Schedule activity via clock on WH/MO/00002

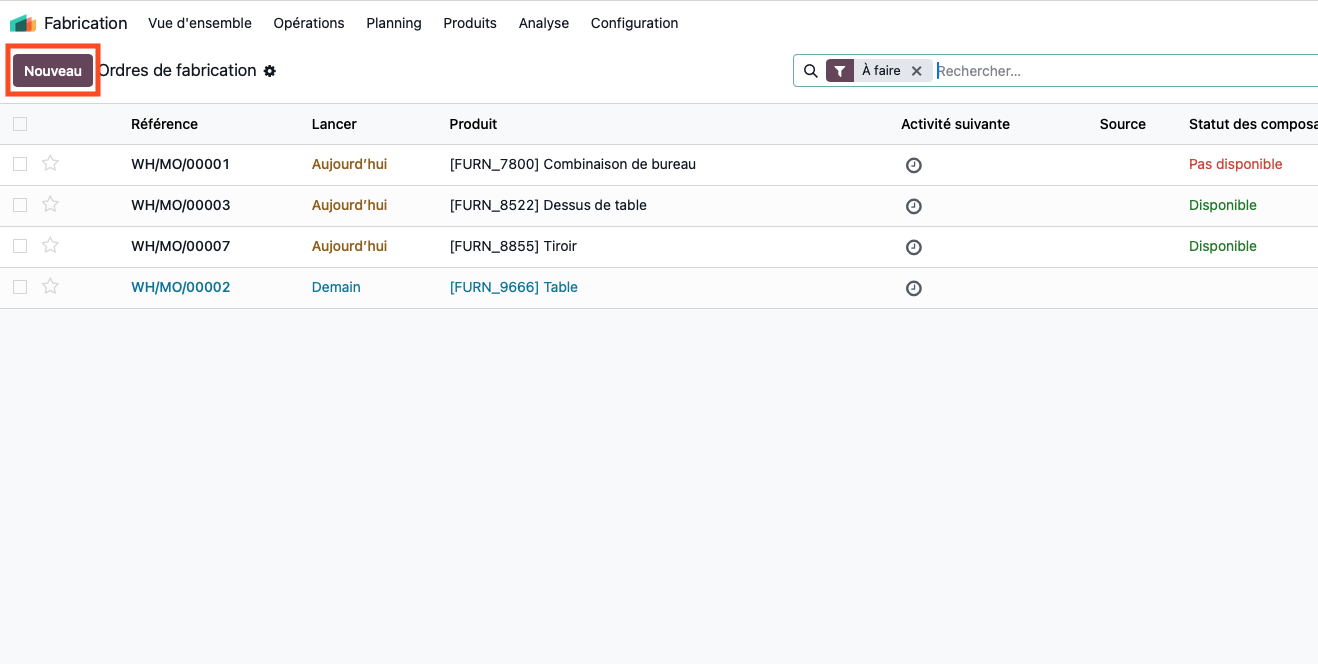913,288
